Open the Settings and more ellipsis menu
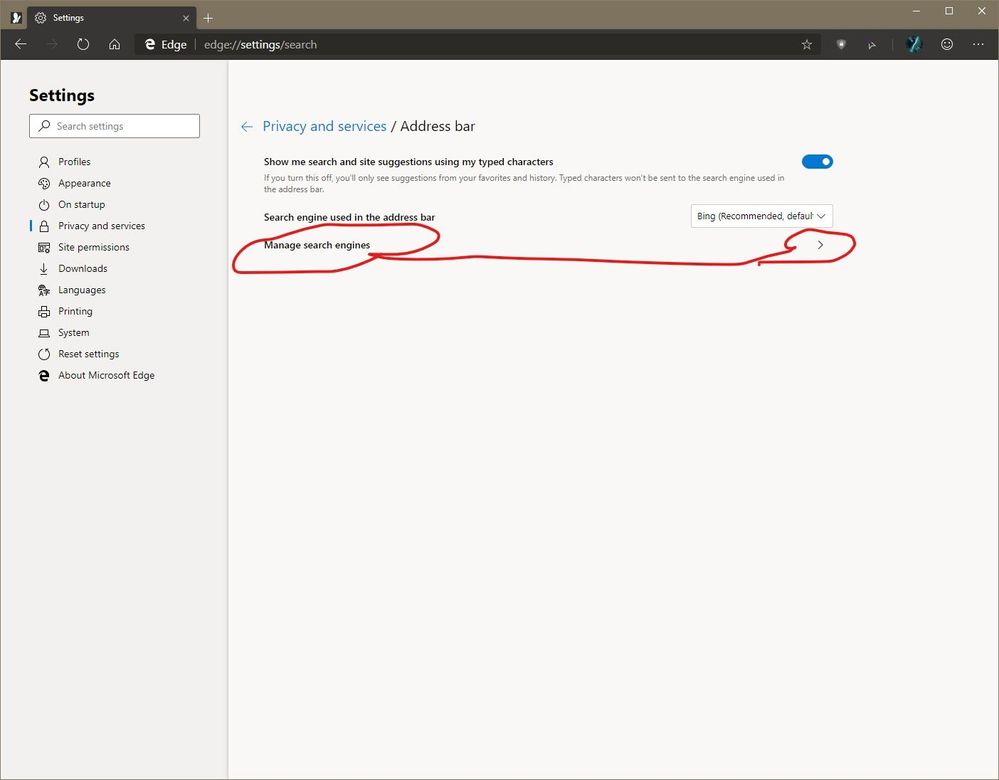 pos(978,44)
